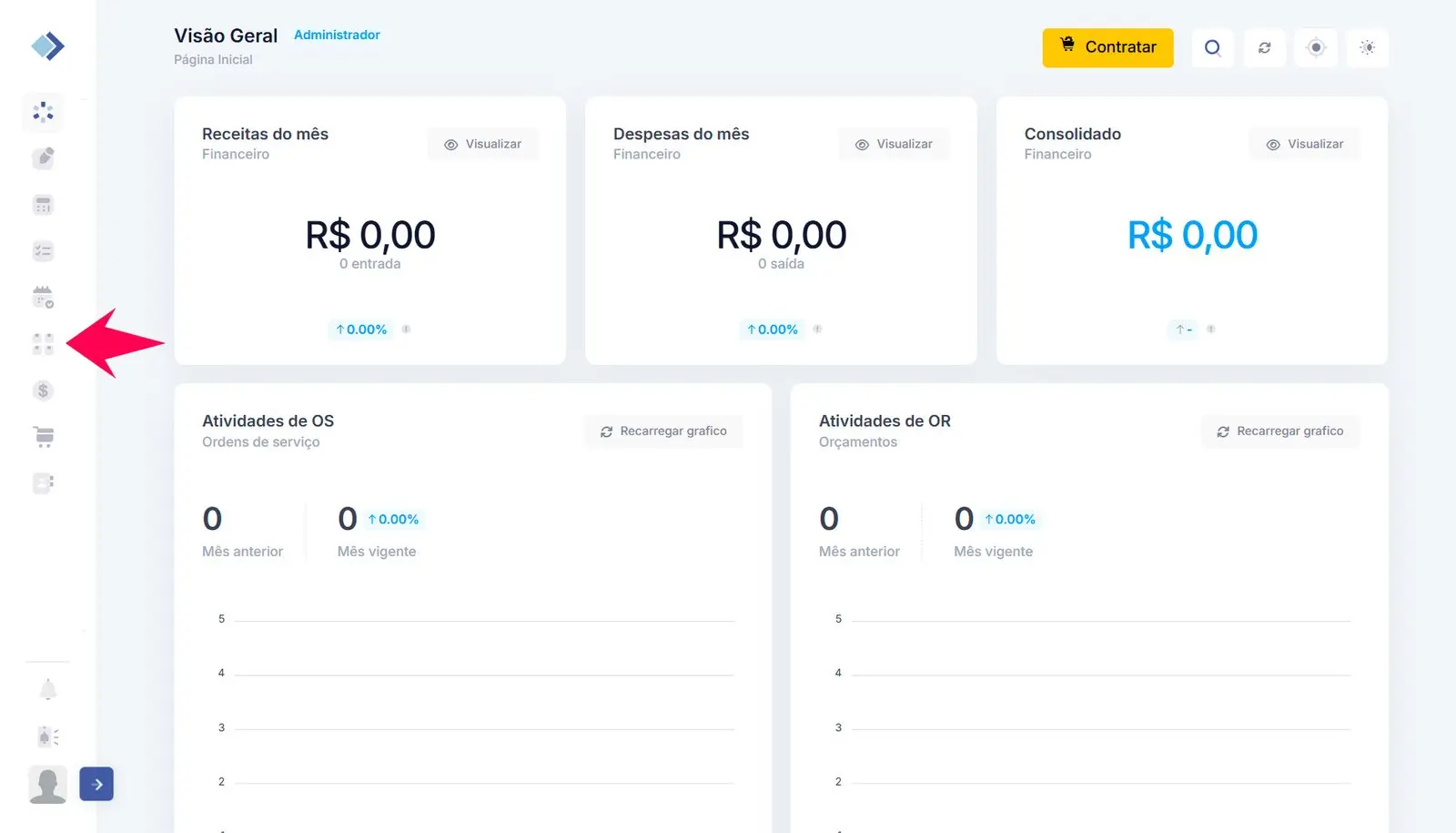The width and height of the screenshot is (1456, 833).
Task: Click Visualizar eye on Despesas do mês
Action: [894, 144]
